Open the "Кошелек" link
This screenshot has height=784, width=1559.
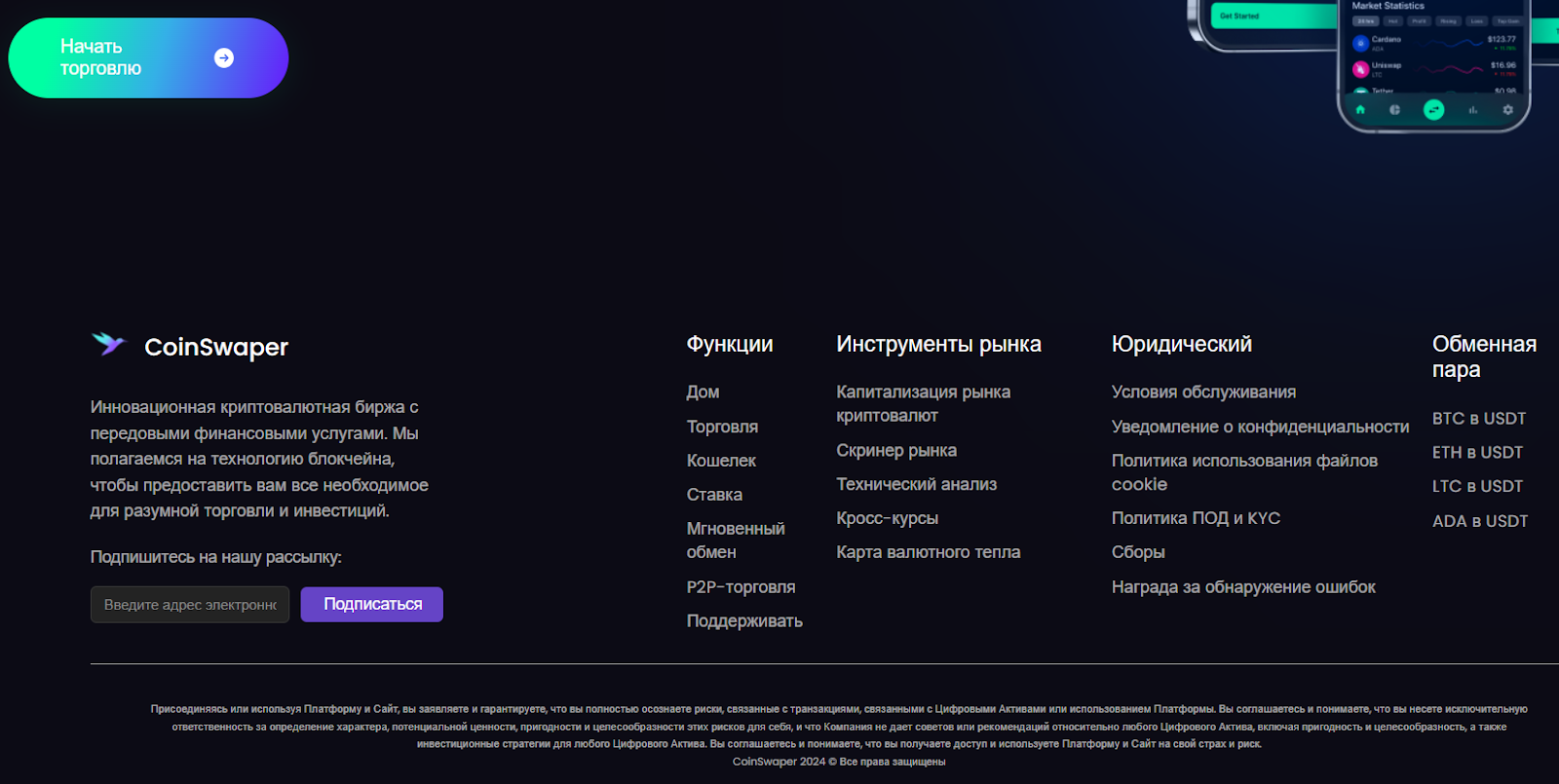[x=721, y=461]
